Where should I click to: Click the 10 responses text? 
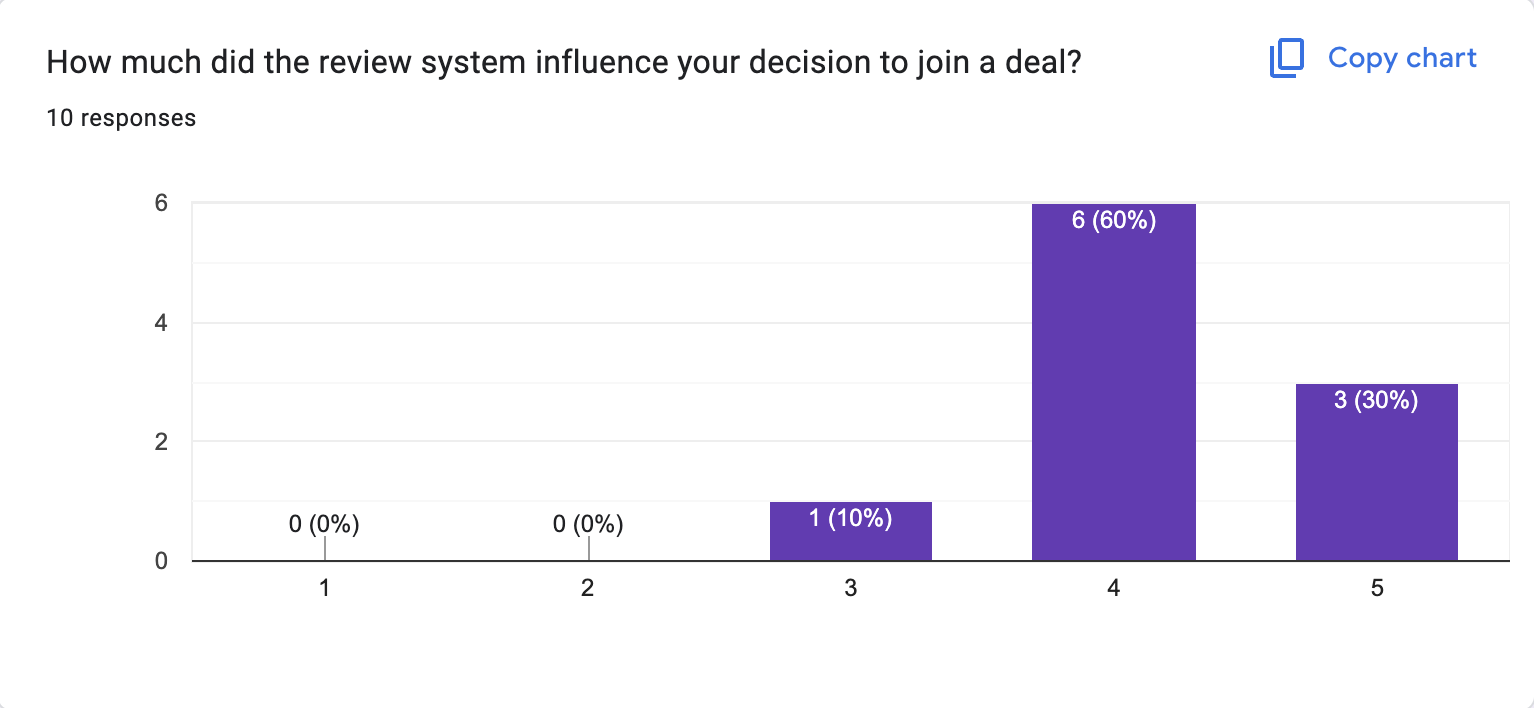click(121, 118)
